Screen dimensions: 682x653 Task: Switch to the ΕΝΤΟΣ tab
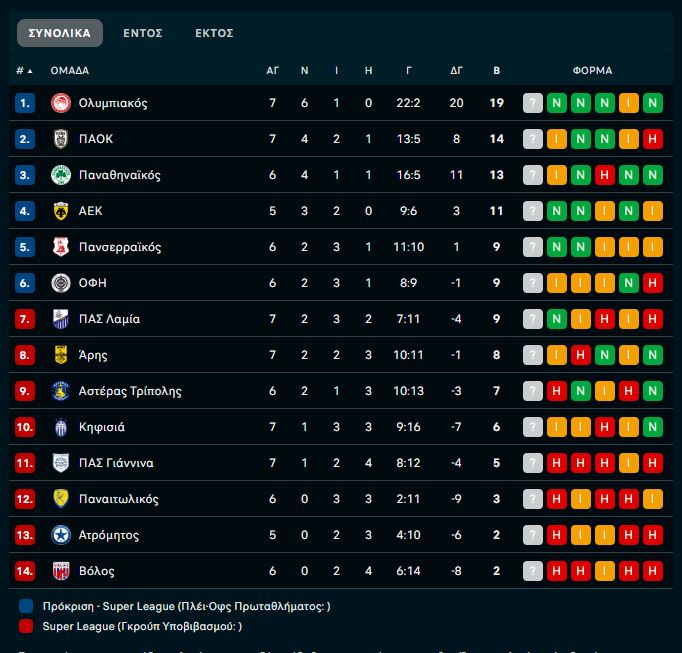click(143, 33)
